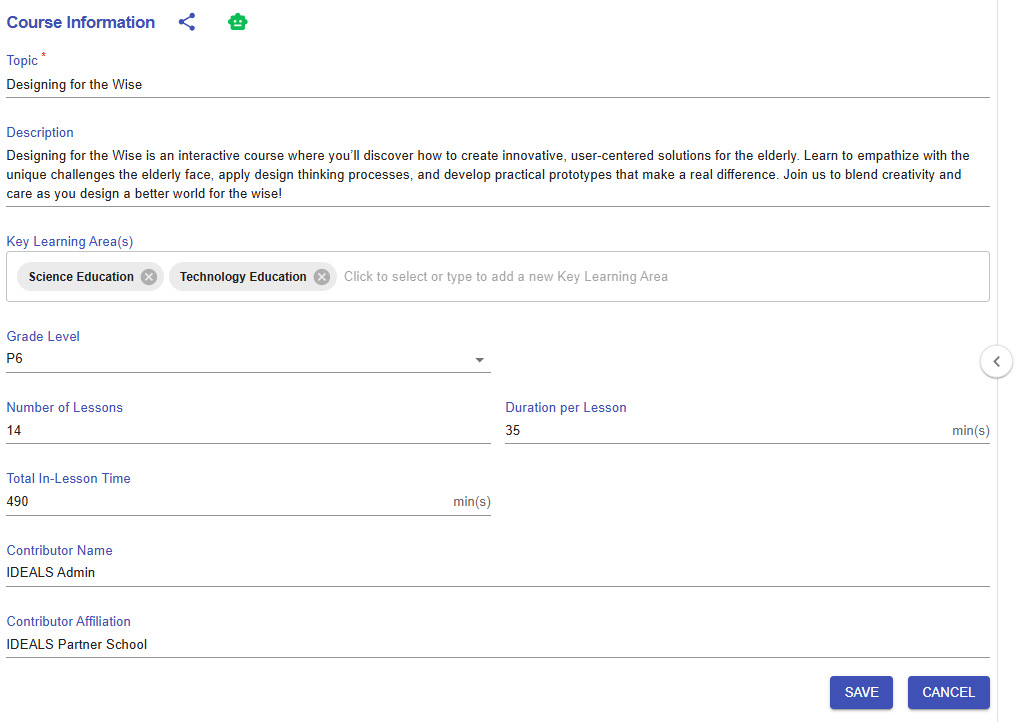Click the Course Information heading
1020x722 pixels.
point(81,22)
